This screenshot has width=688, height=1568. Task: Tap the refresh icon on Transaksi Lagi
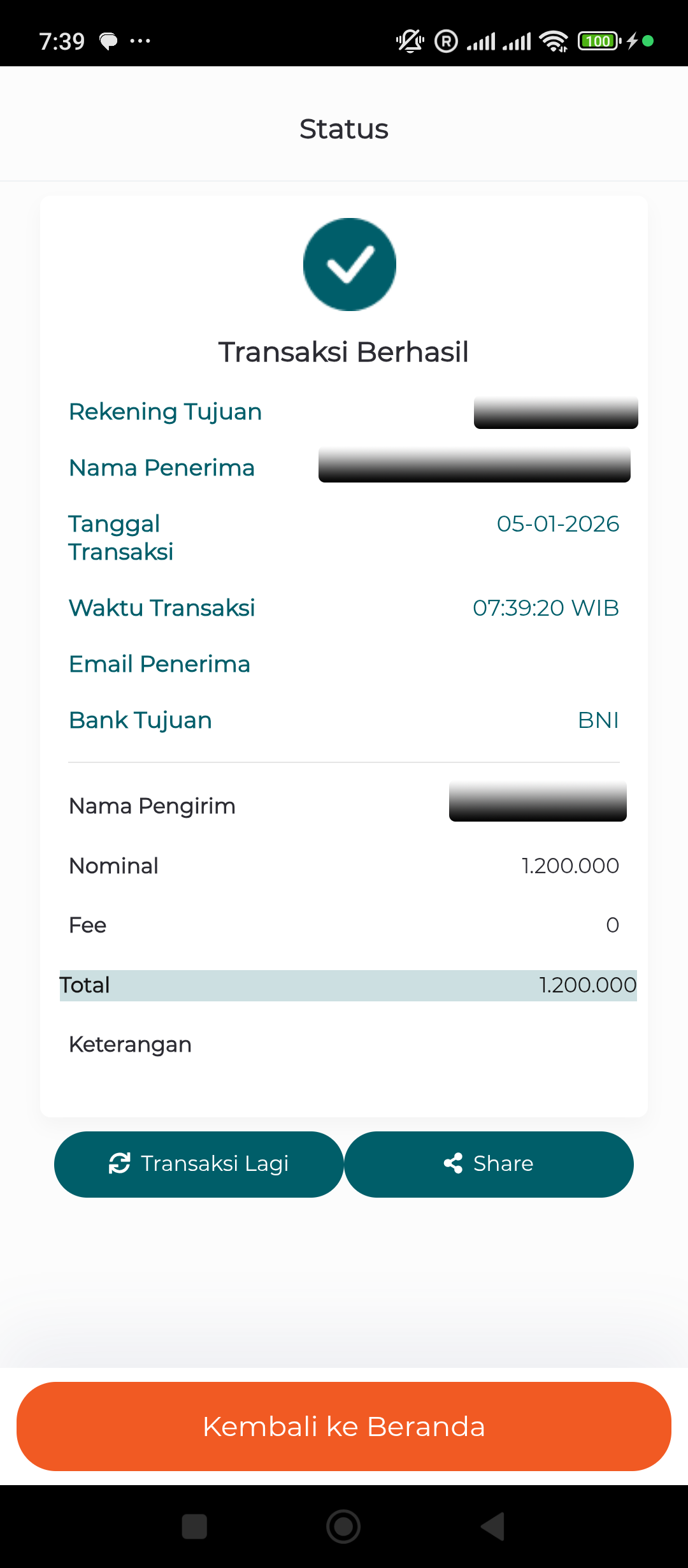[x=120, y=1163]
